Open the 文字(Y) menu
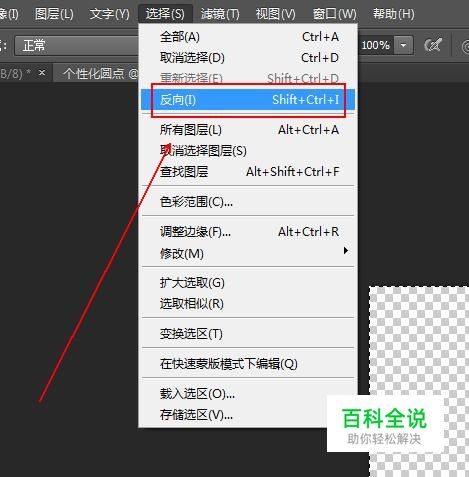 click(x=109, y=14)
